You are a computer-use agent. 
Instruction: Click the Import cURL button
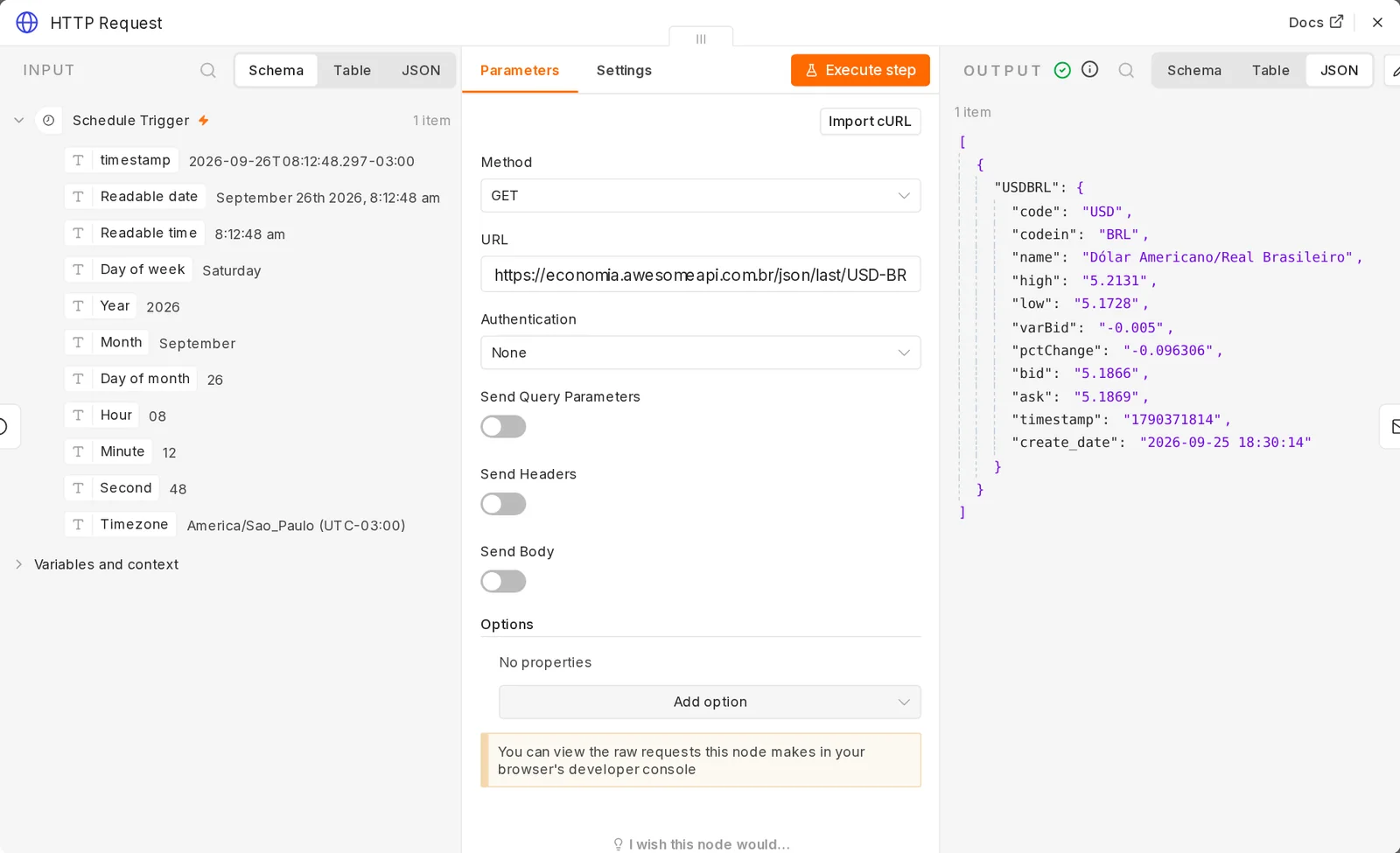[870, 121]
